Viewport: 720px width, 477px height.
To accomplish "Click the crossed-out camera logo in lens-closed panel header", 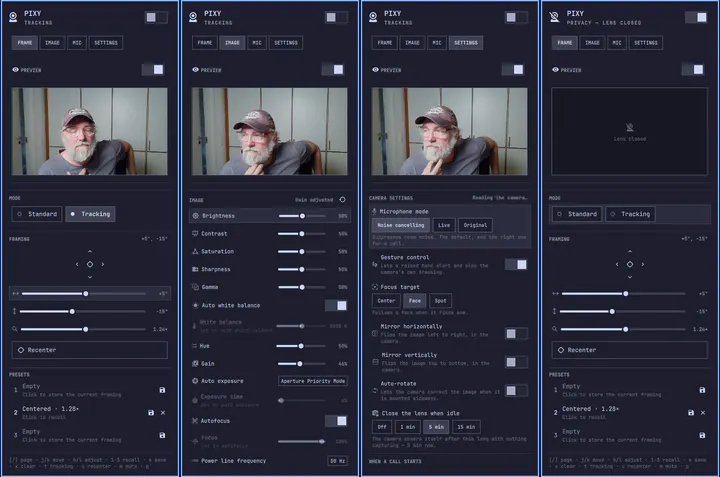I will tap(554, 17).
